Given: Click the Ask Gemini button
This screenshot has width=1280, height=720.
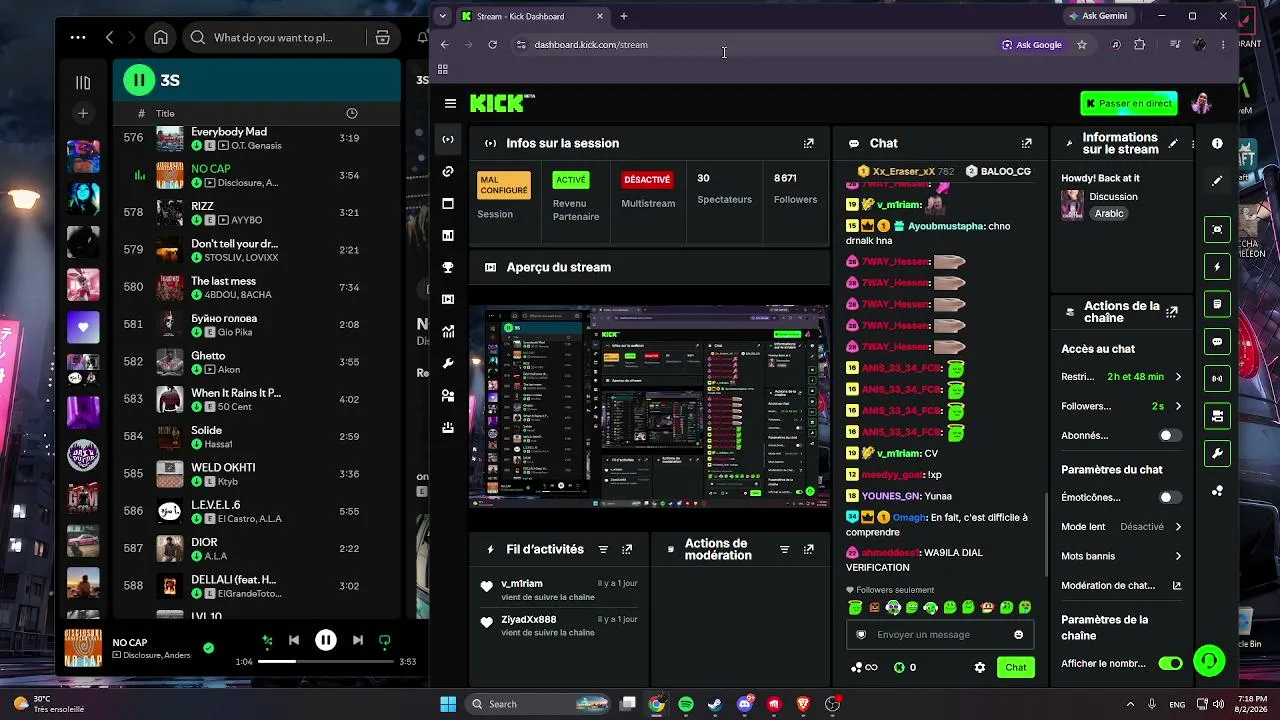Looking at the screenshot, I should [x=1099, y=16].
